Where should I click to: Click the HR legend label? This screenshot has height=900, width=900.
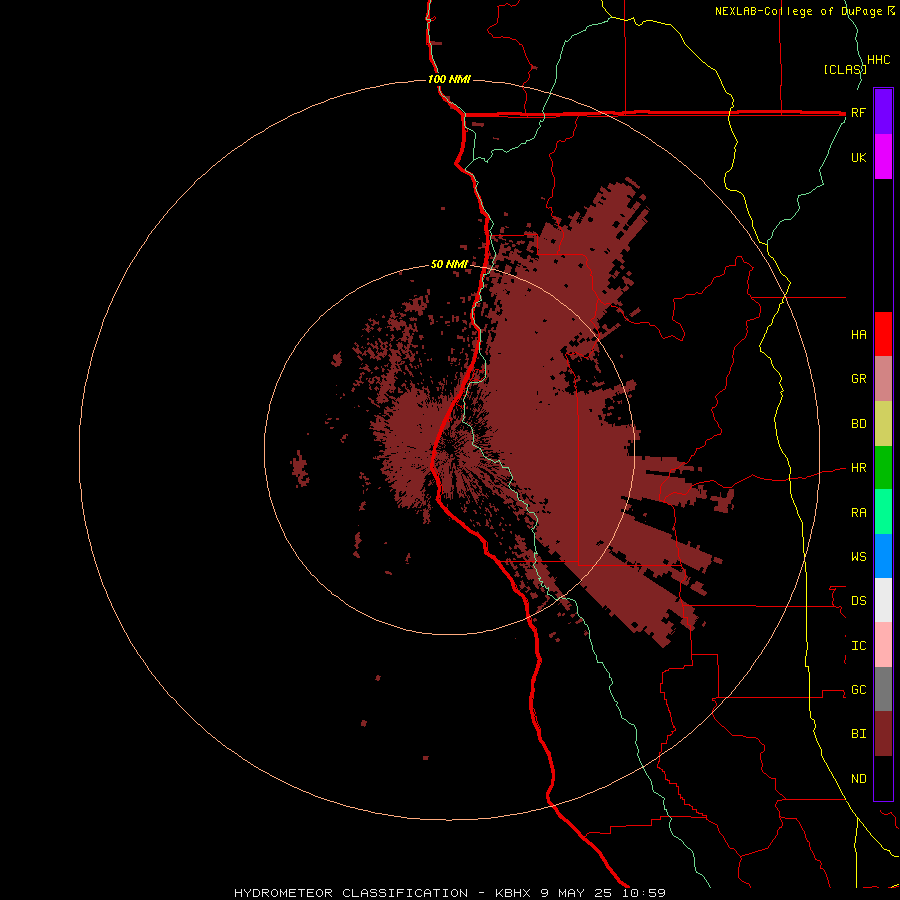point(858,468)
